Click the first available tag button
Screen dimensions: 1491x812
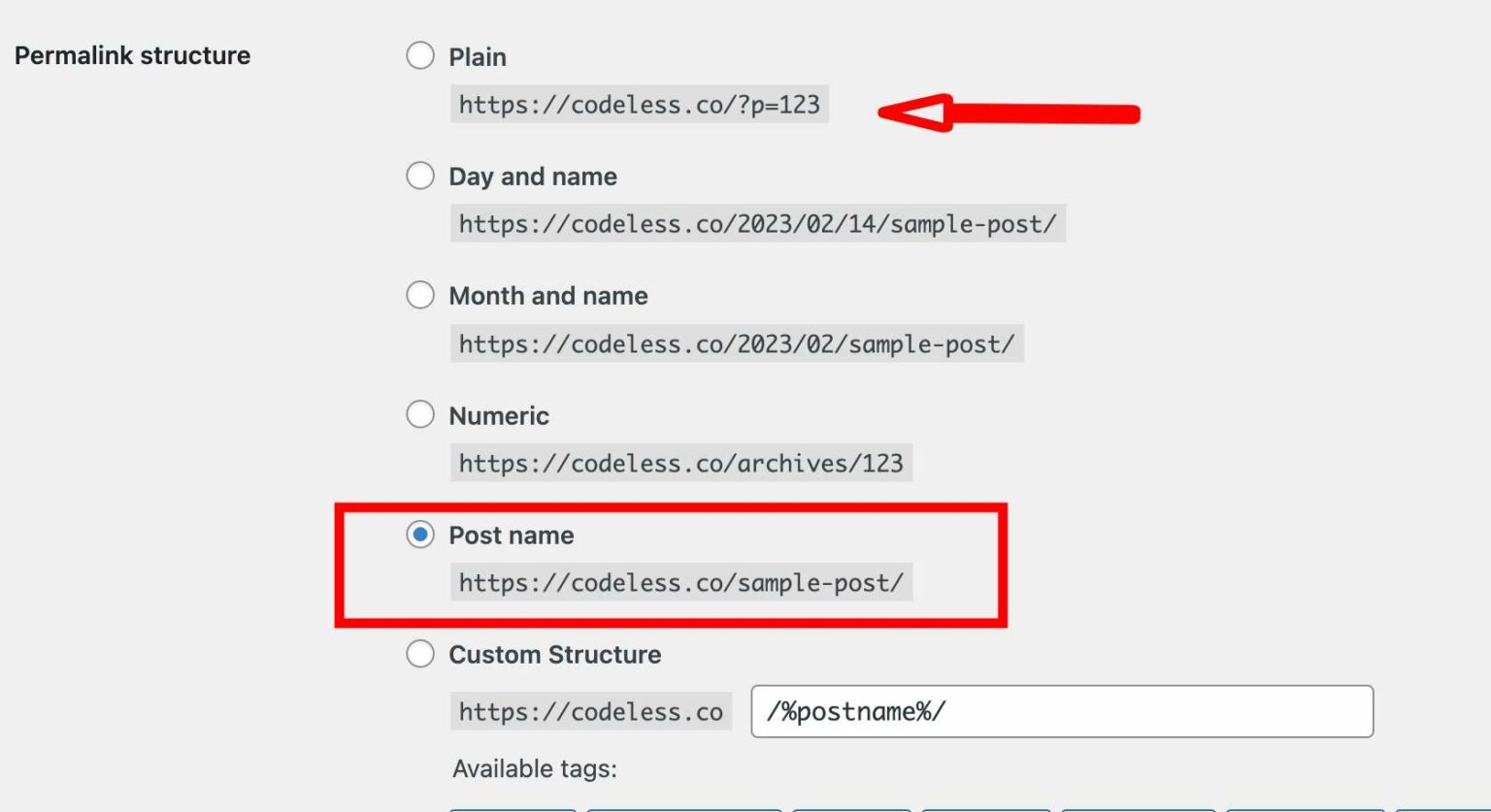513,808
